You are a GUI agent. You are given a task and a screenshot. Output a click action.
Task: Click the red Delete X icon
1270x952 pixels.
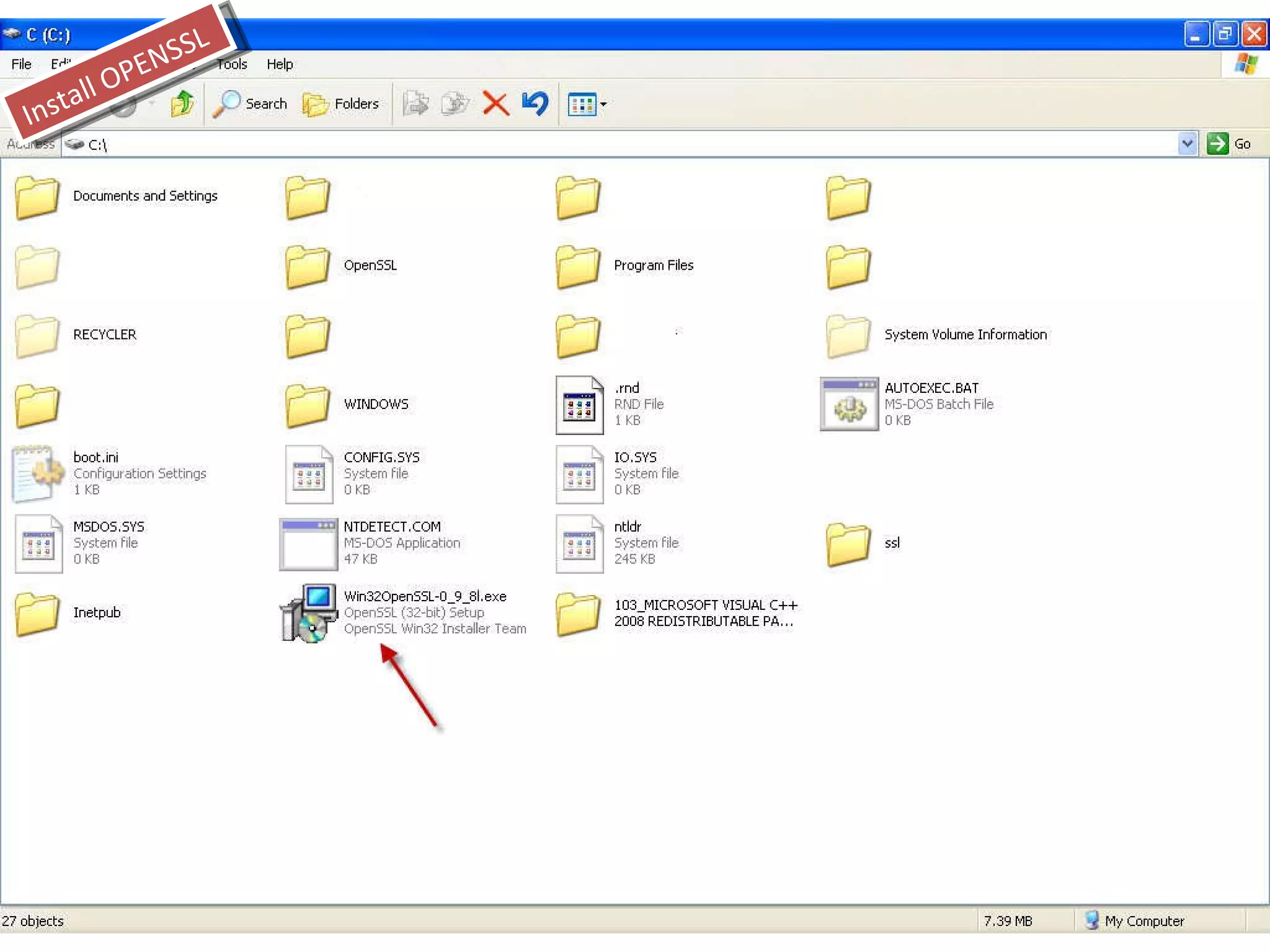pyautogui.click(x=495, y=104)
